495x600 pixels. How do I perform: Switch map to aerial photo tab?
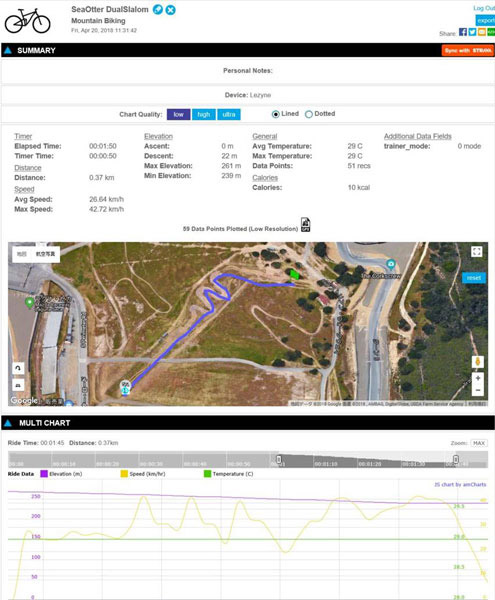click(x=46, y=254)
